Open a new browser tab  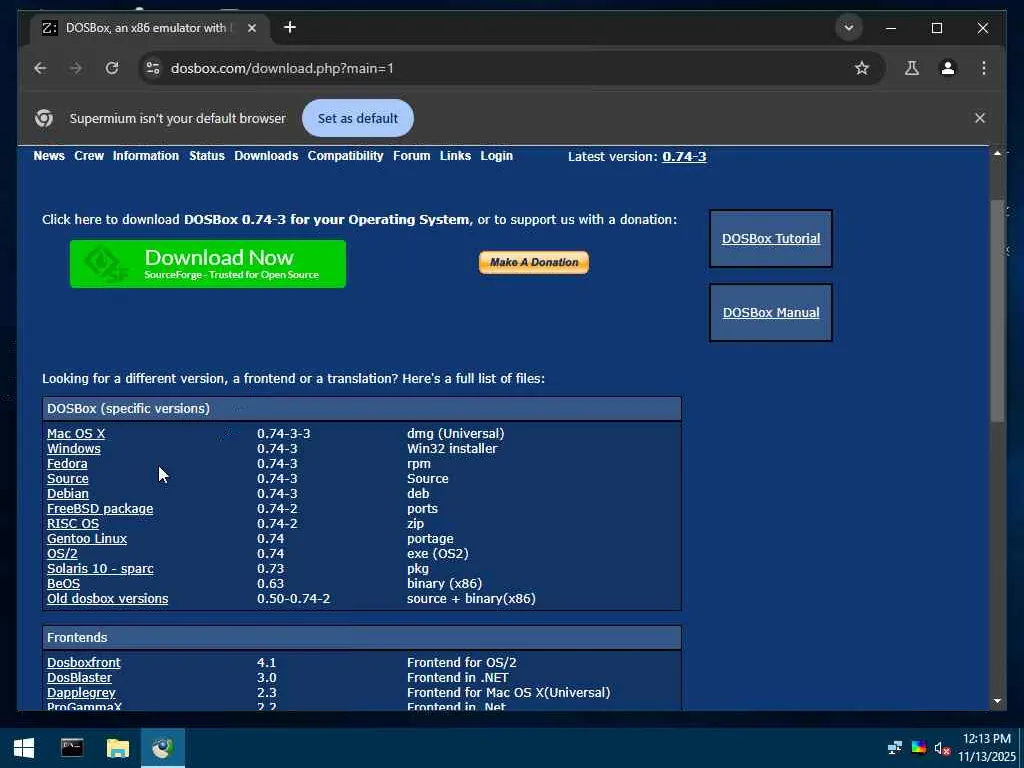[x=290, y=27]
